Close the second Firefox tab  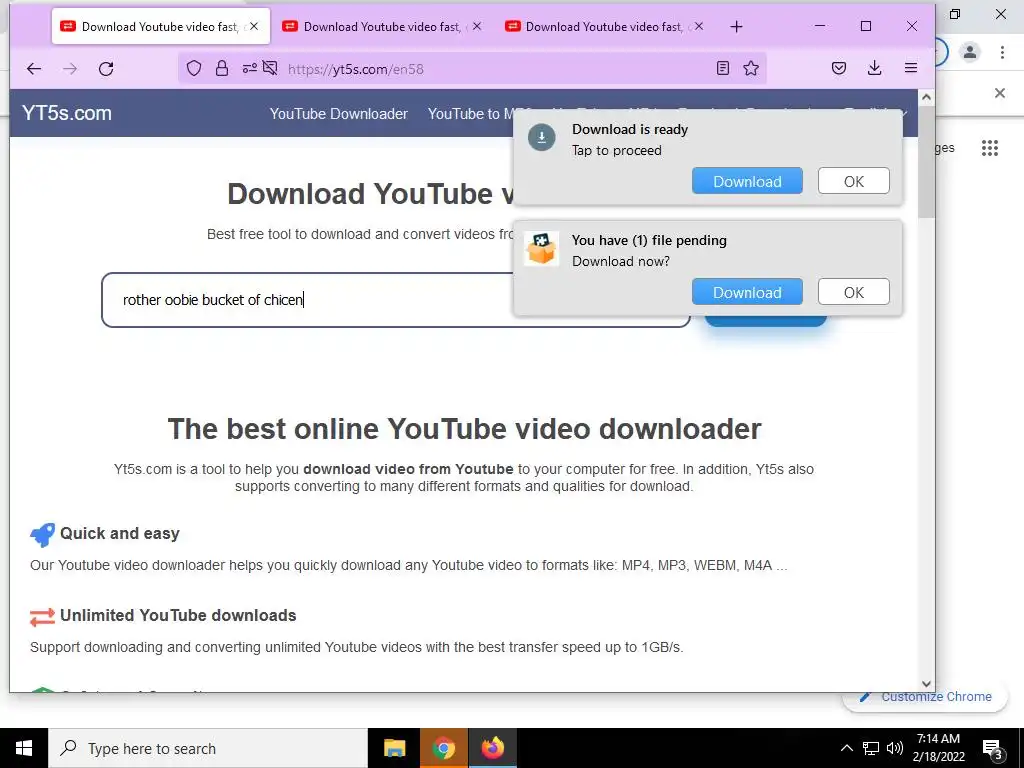click(477, 27)
